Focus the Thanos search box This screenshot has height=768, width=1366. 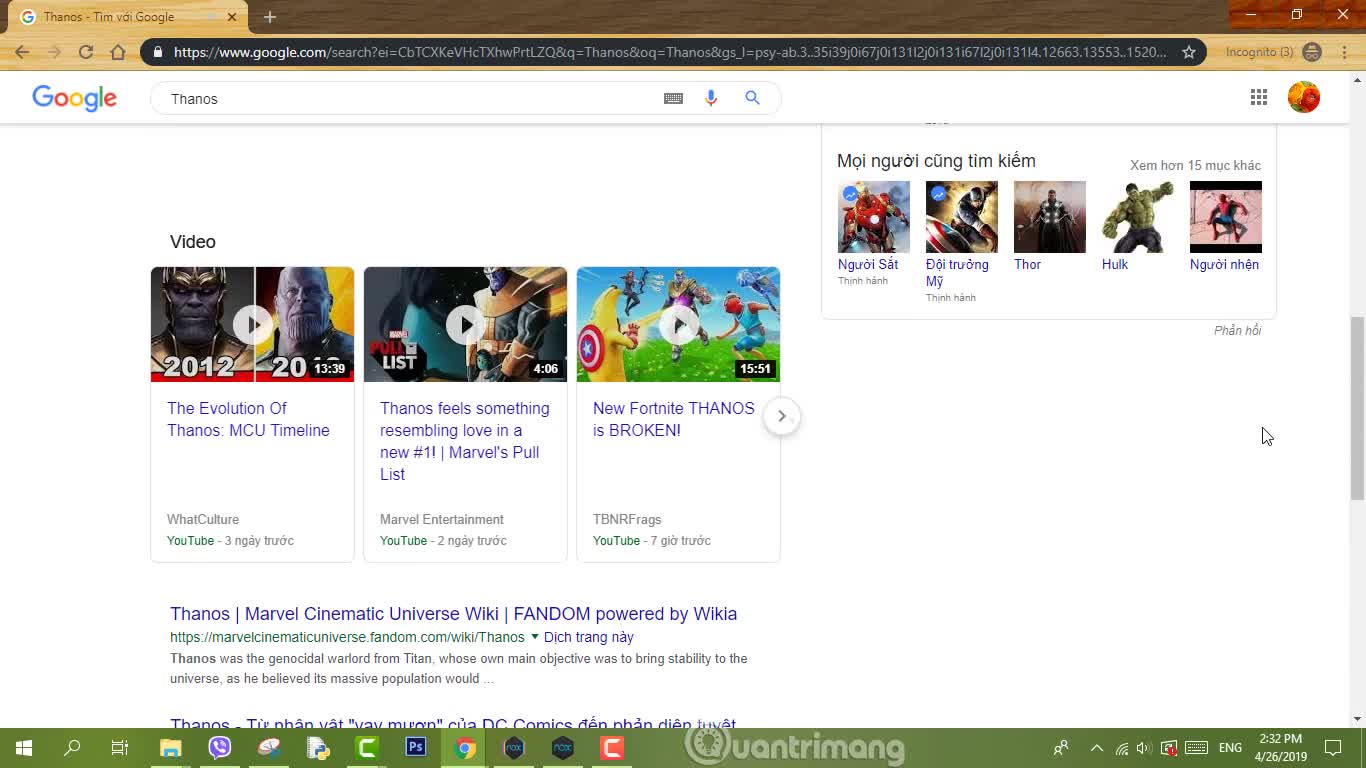(x=410, y=99)
